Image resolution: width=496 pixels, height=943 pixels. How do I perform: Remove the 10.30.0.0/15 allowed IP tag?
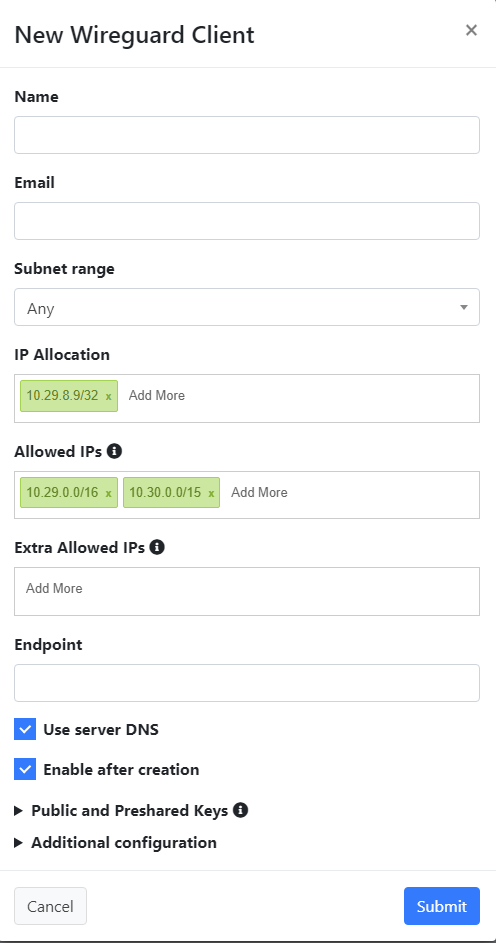click(x=211, y=493)
